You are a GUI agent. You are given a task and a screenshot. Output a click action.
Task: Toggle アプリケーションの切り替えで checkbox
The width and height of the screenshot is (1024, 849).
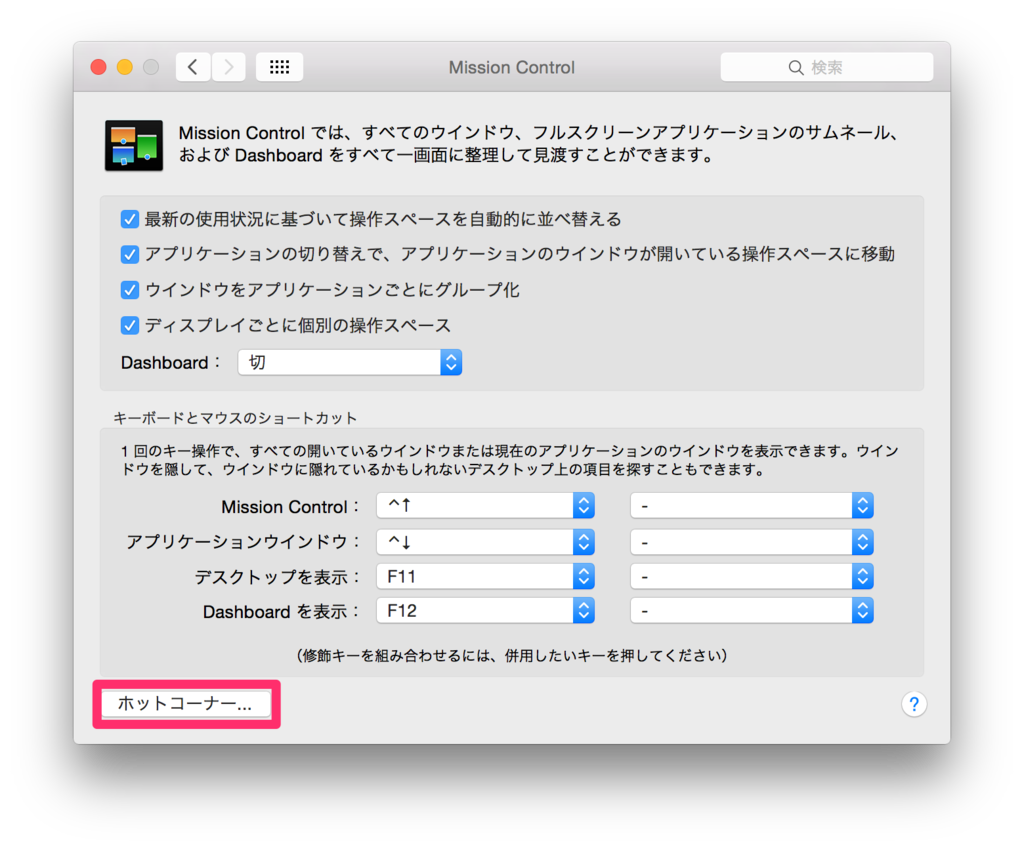pyautogui.click(x=129, y=255)
